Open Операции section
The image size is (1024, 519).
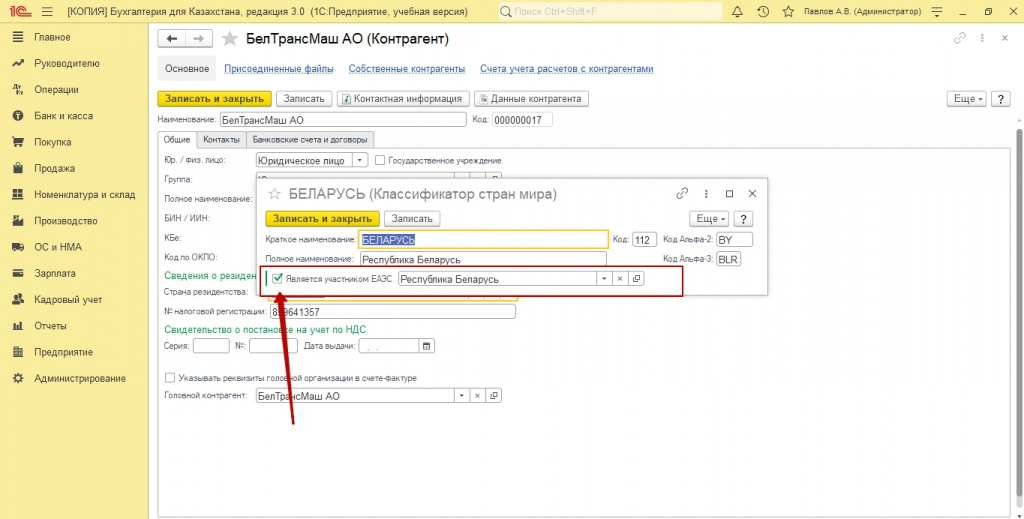click(x=56, y=89)
